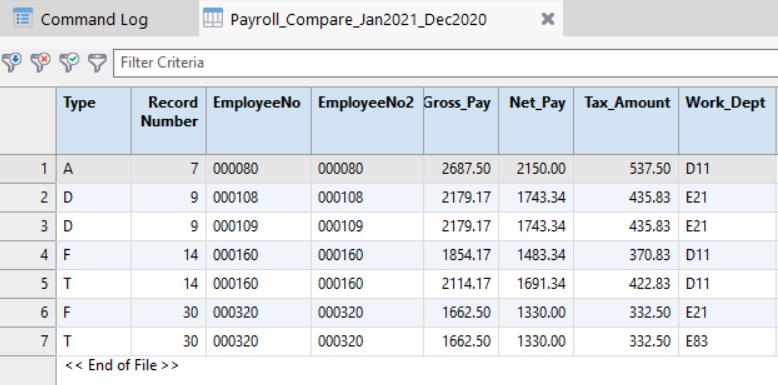This screenshot has width=778, height=385.
Task: Close the Payroll_Compare_Jan2021_Dec2020 tab
Action: pyautogui.click(x=547, y=19)
